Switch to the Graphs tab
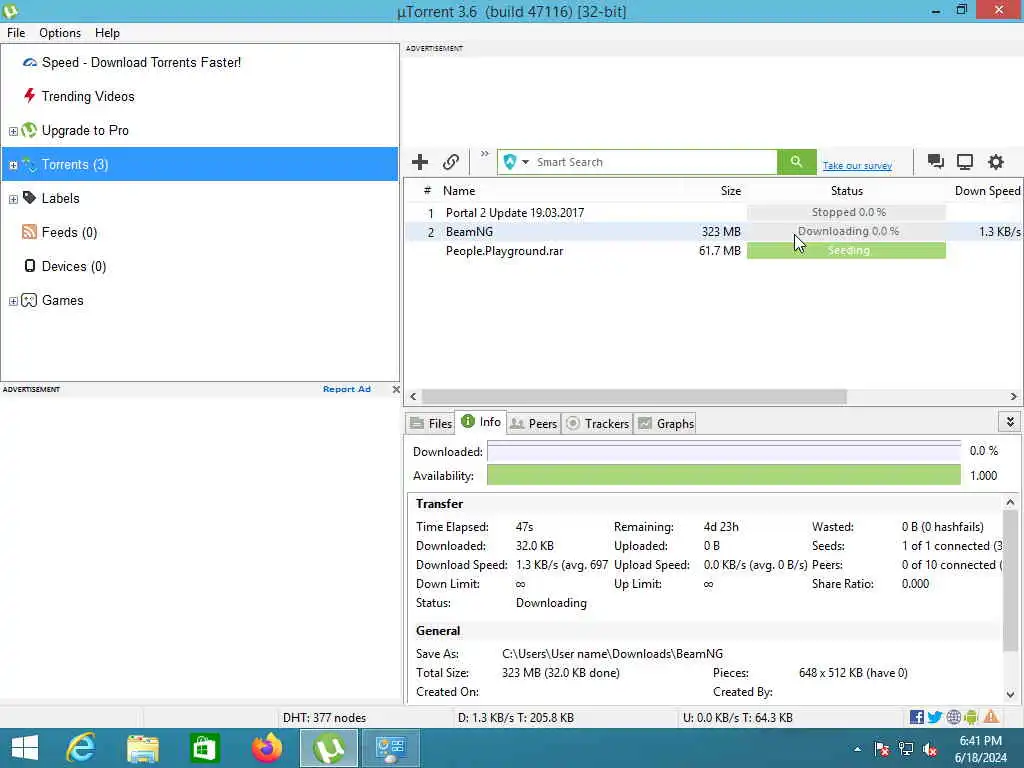Image resolution: width=1024 pixels, height=768 pixels. tap(665, 423)
